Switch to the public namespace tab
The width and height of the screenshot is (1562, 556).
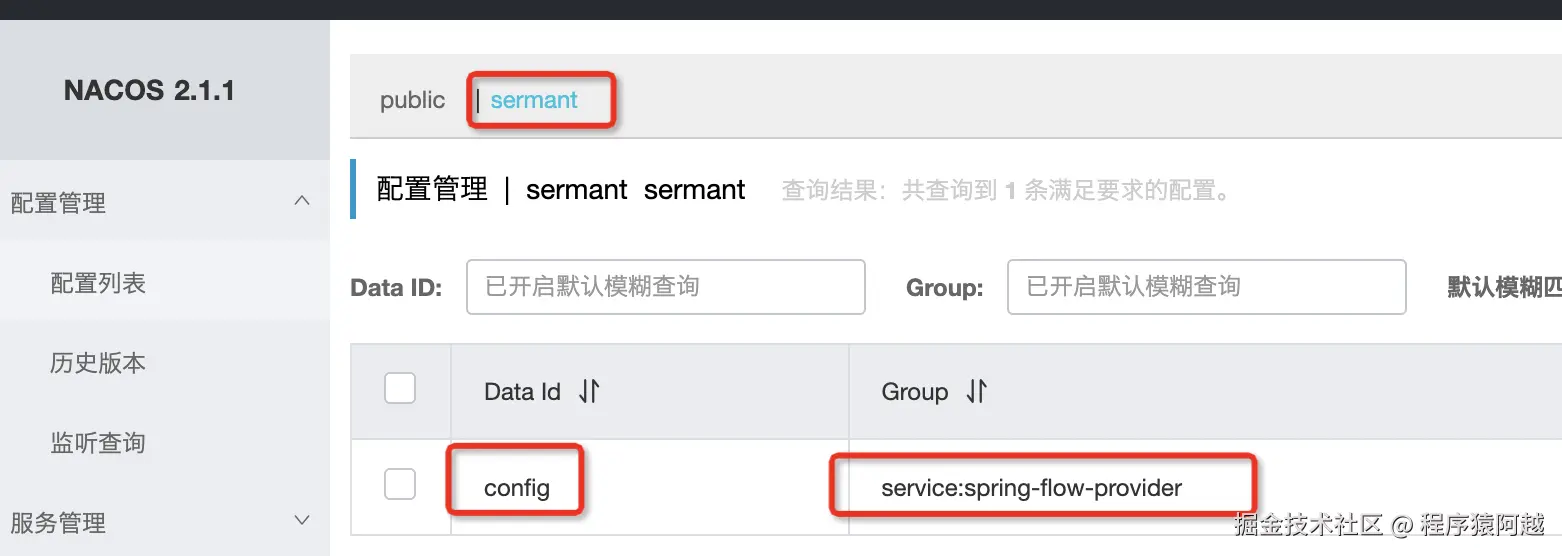click(x=412, y=100)
